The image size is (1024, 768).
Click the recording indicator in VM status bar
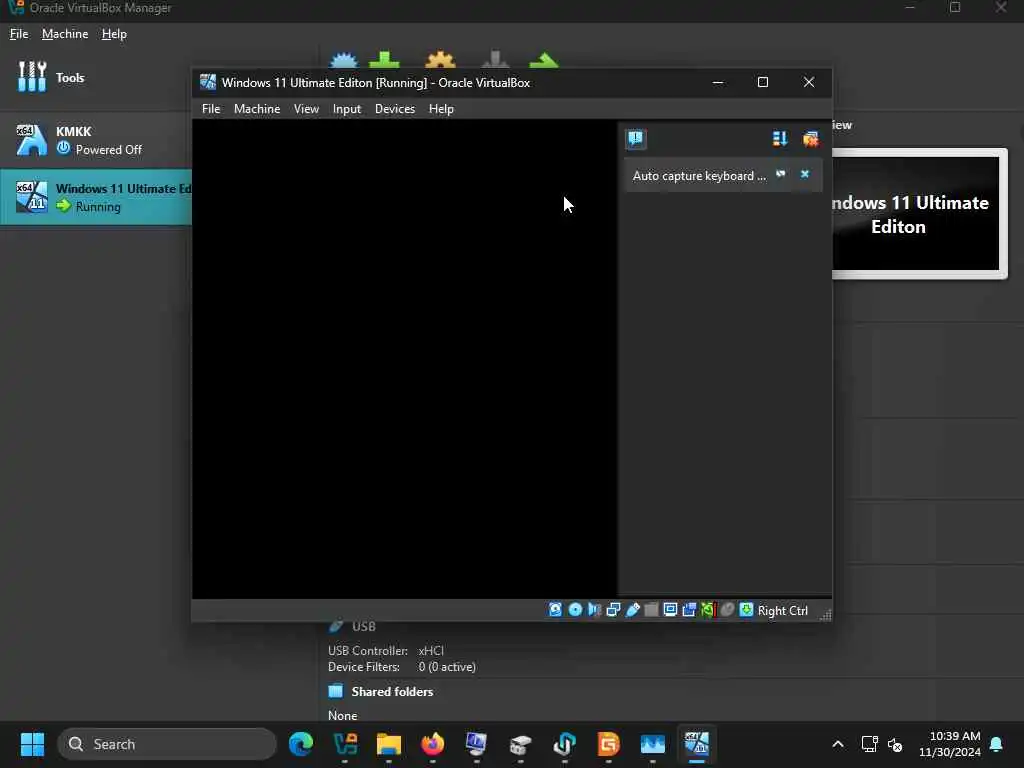pyautogui.click(x=689, y=610)
